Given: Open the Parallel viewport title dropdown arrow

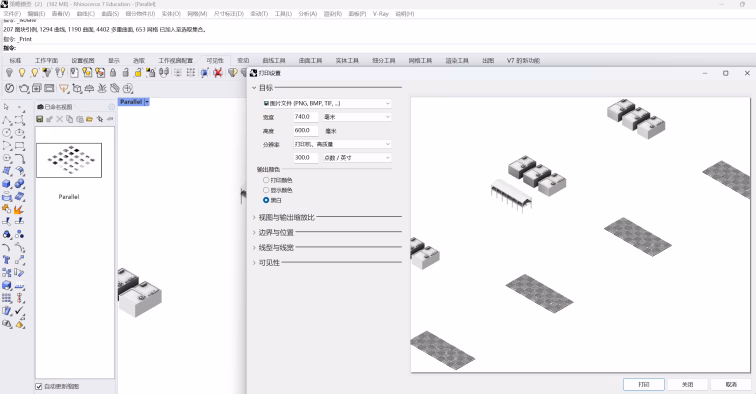Looking at the screenshot, I should pyautogui.click(x=147, y=102).
